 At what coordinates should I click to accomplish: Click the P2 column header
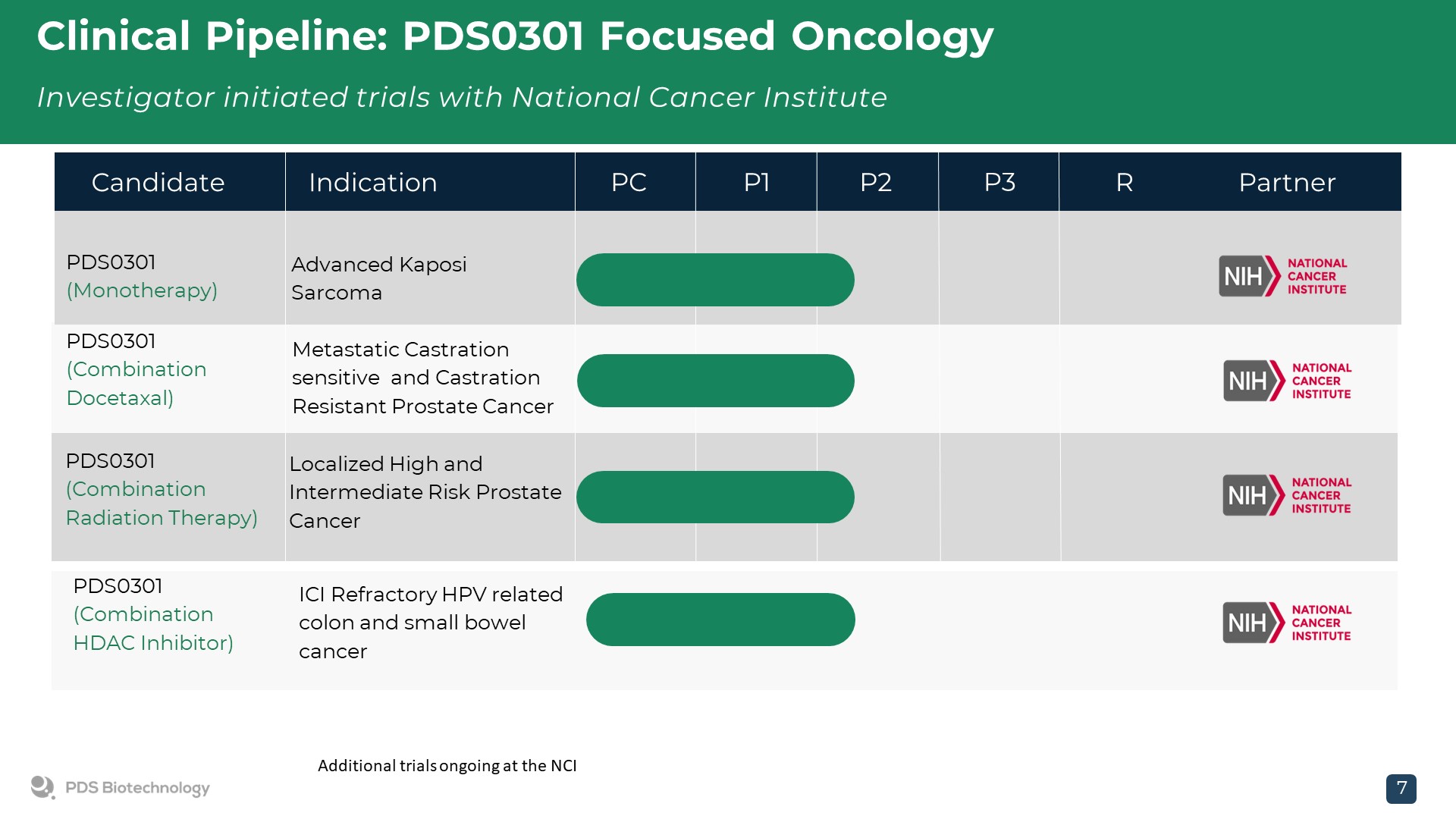click(x=876, y=183)
